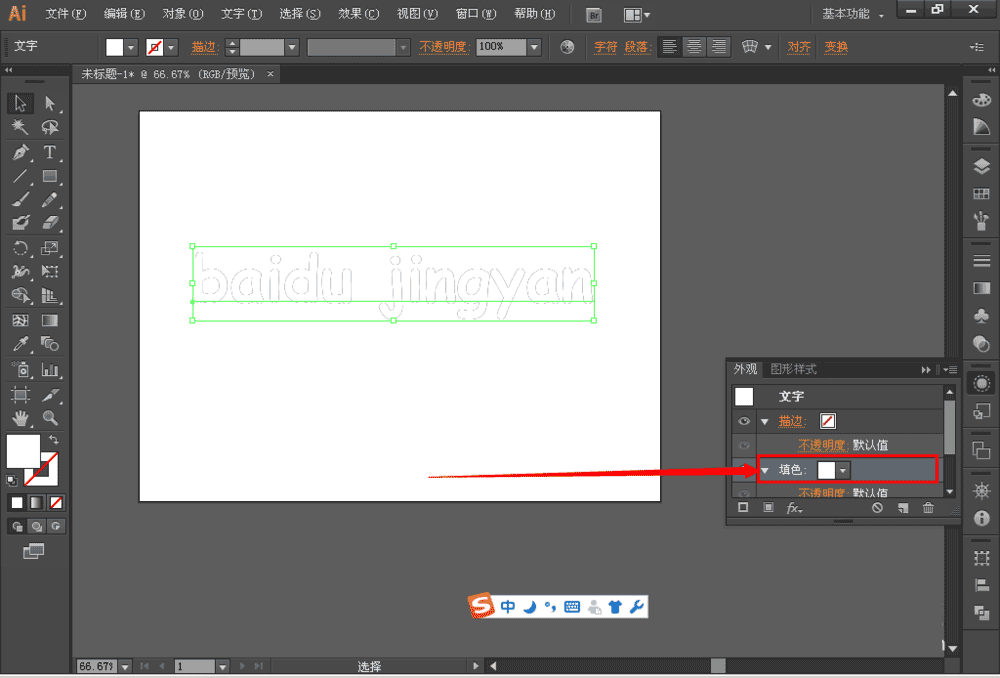This screenshot has height=678, width=1000.
Task: Open the 效果 menu
Action: (358, 14)
